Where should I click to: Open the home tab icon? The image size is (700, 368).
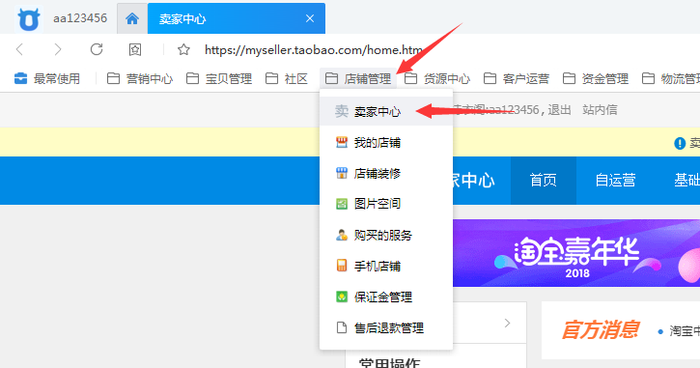(x=132, y=19)
